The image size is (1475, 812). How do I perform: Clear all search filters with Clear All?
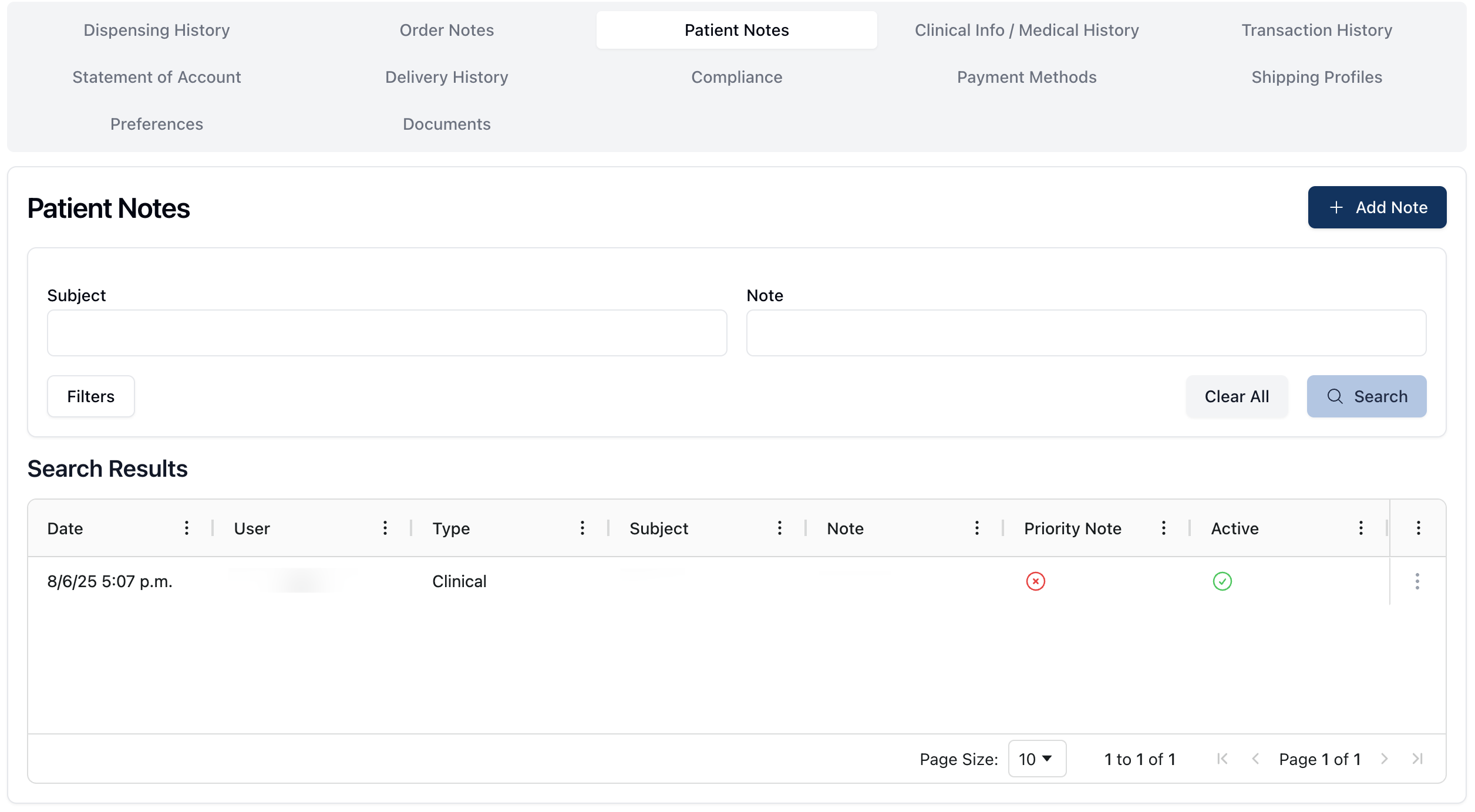(1236, 396)
